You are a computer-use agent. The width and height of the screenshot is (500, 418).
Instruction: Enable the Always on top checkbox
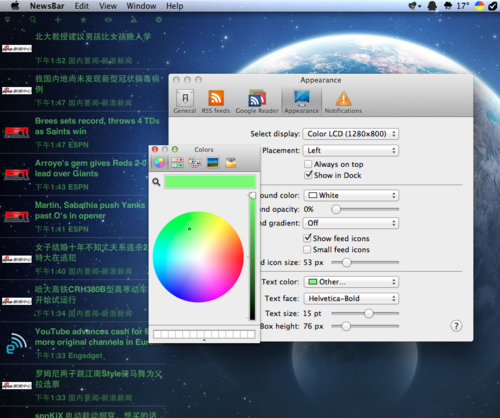pos(308,164)
